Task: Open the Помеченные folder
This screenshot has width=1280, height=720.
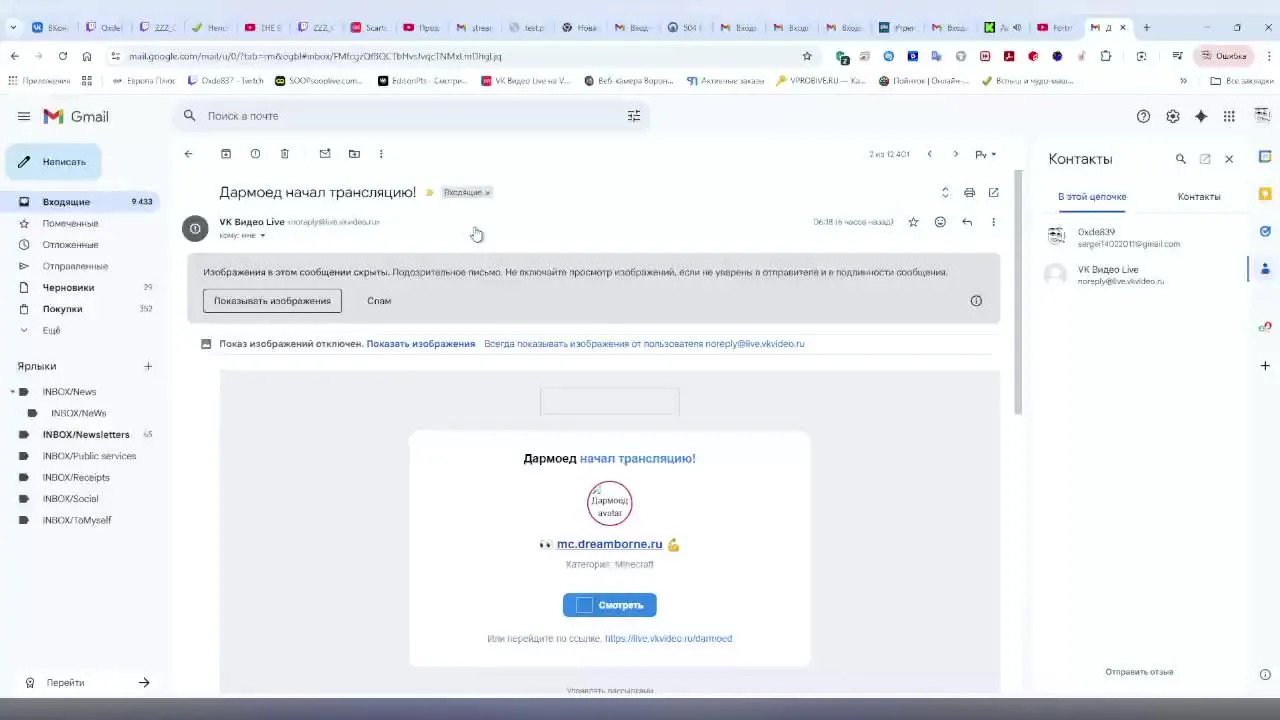Action: point(80,223)
